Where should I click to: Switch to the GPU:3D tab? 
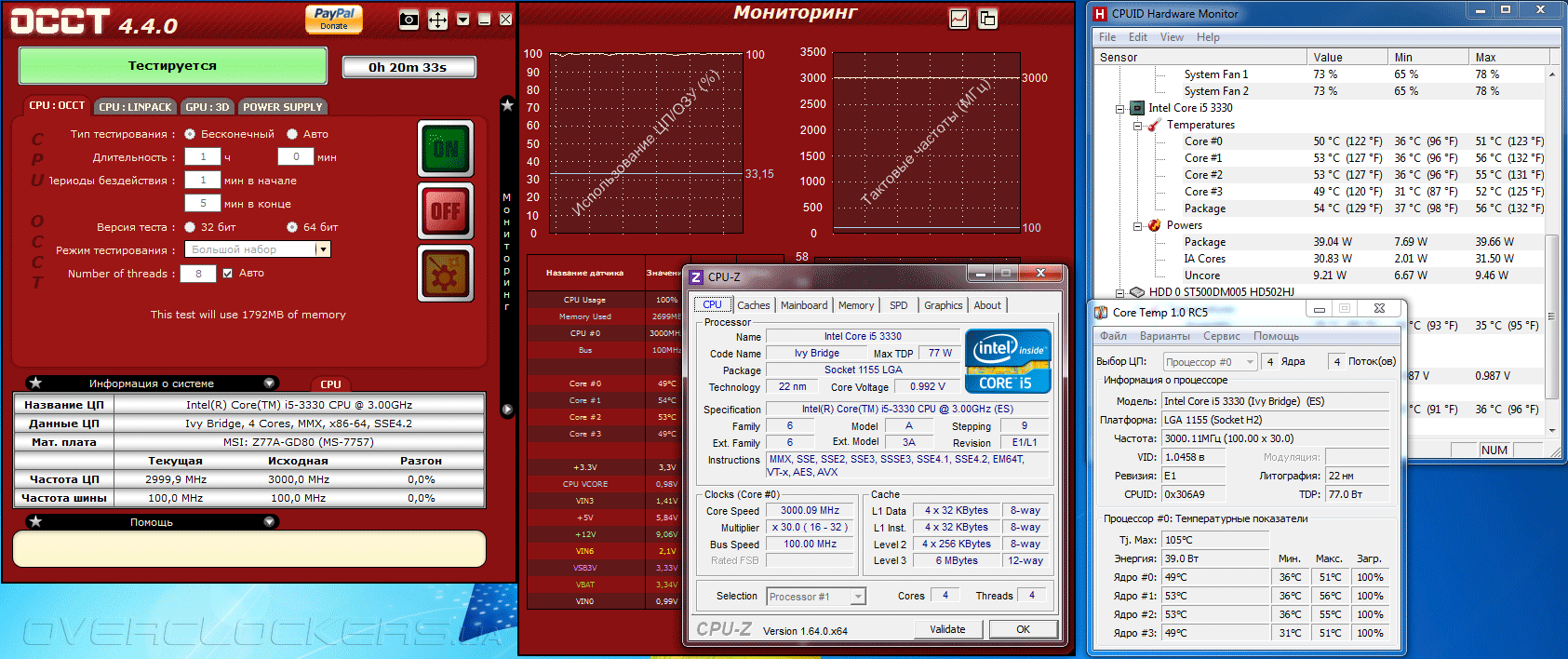click(x=208, y=107)
